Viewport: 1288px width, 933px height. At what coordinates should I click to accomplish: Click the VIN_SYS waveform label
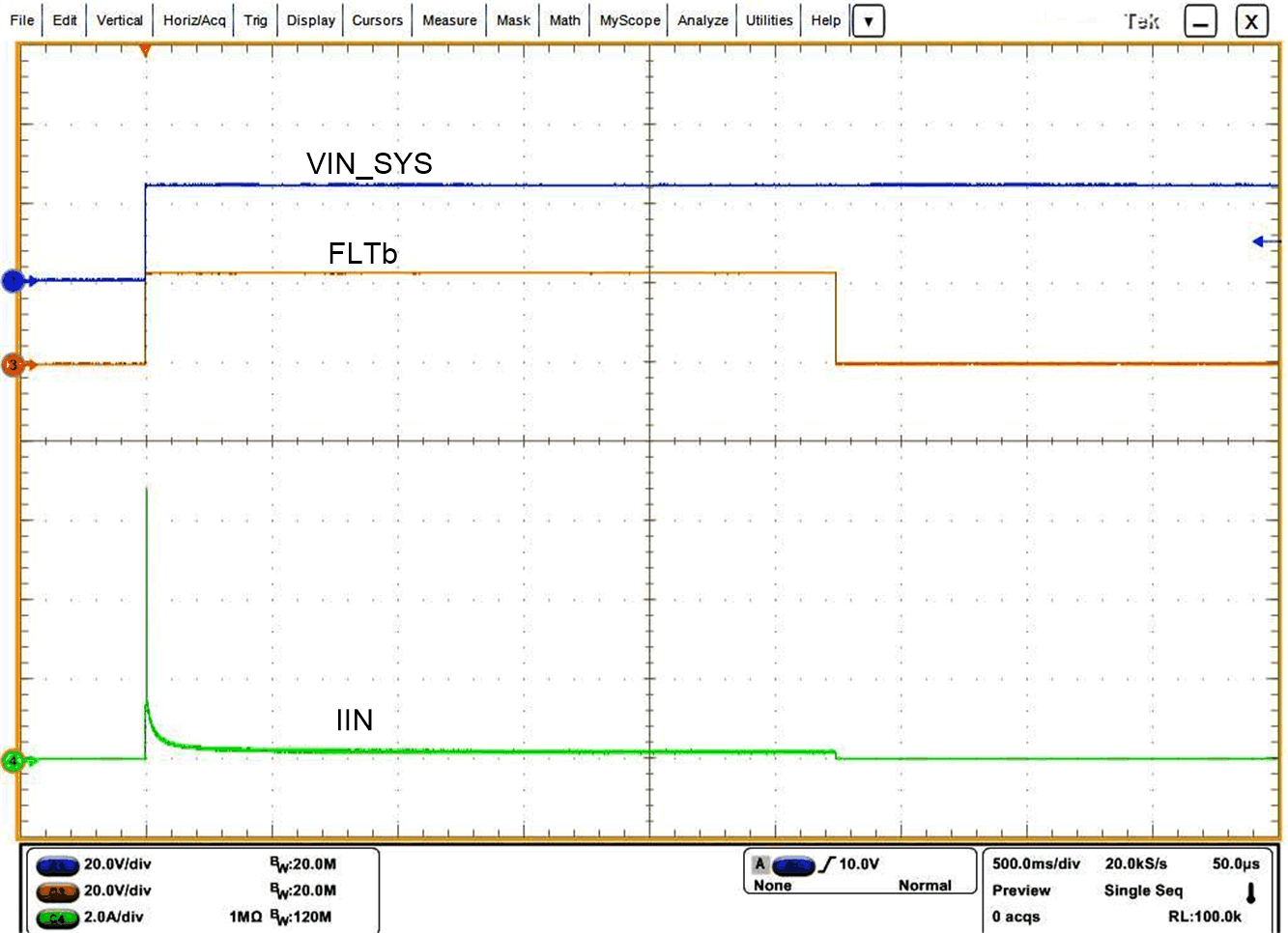pos(369,164)
